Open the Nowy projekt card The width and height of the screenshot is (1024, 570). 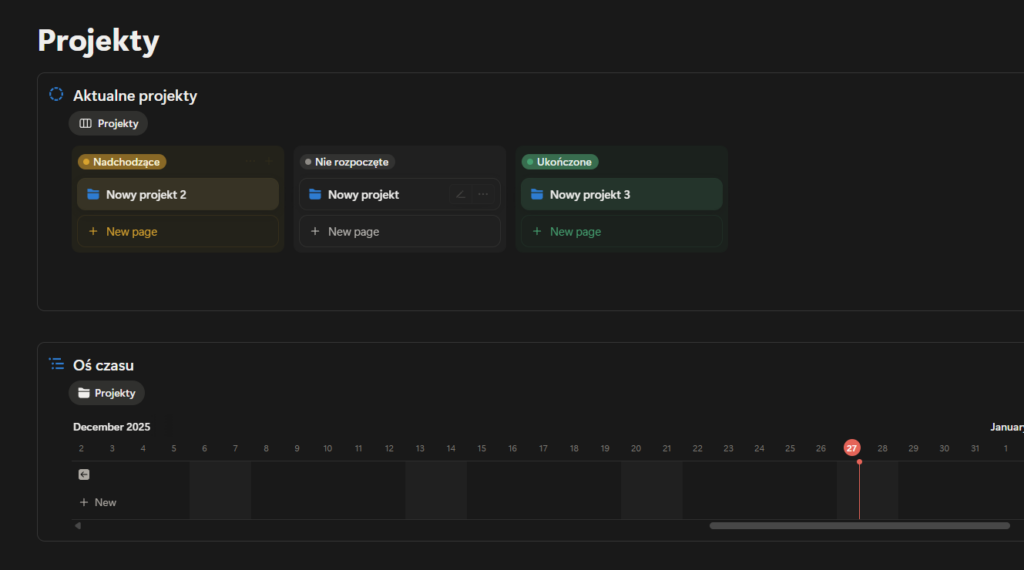coord(400,195)
